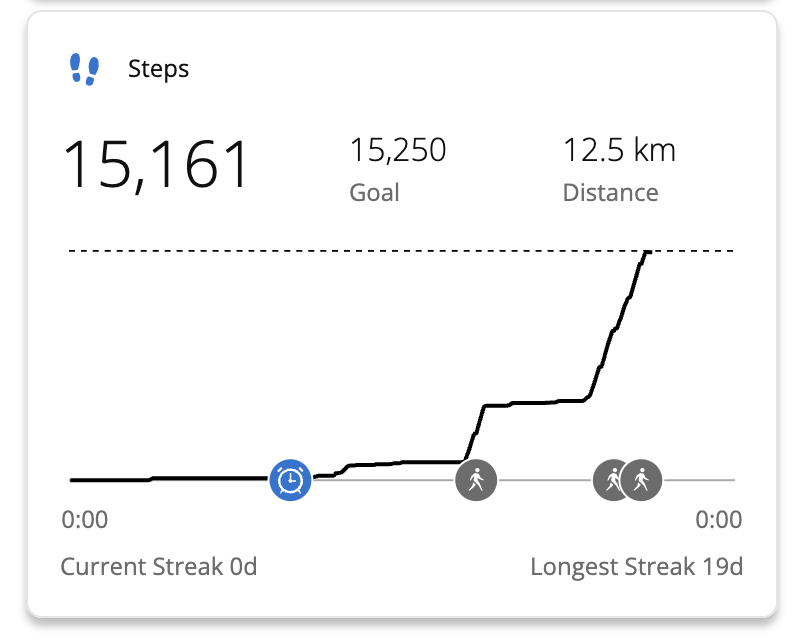Click the standalone walking activity icon
This screenshot has height=640, width=792.
coord(476,480)
